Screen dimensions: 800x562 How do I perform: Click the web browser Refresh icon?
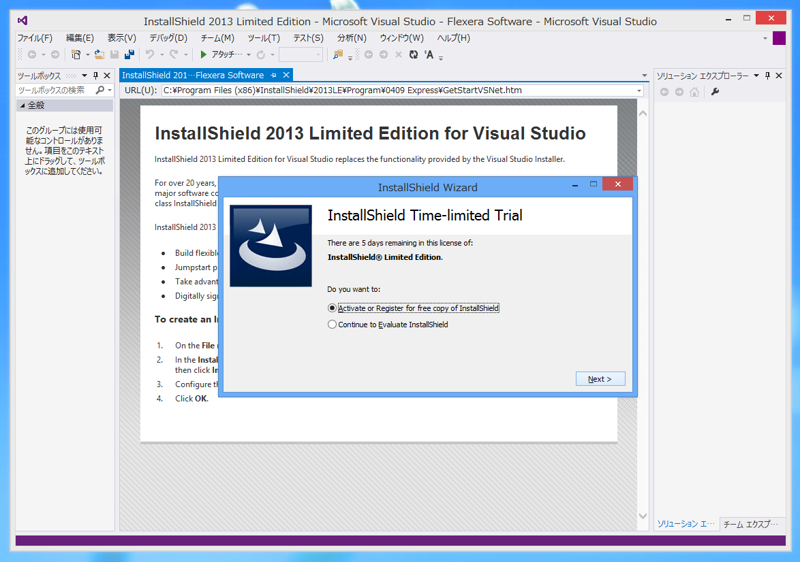point(413,55)
